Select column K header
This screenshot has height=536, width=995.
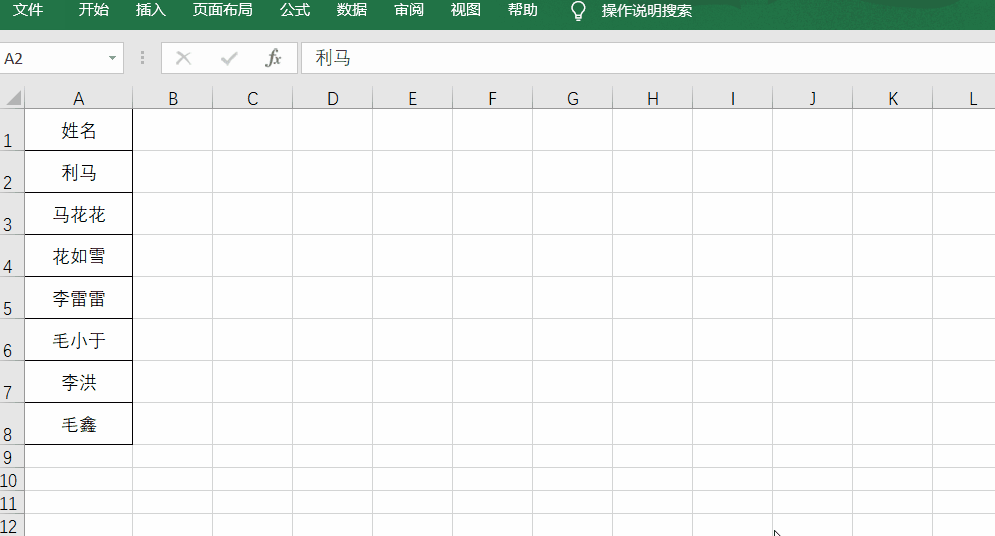coord(892,98)
